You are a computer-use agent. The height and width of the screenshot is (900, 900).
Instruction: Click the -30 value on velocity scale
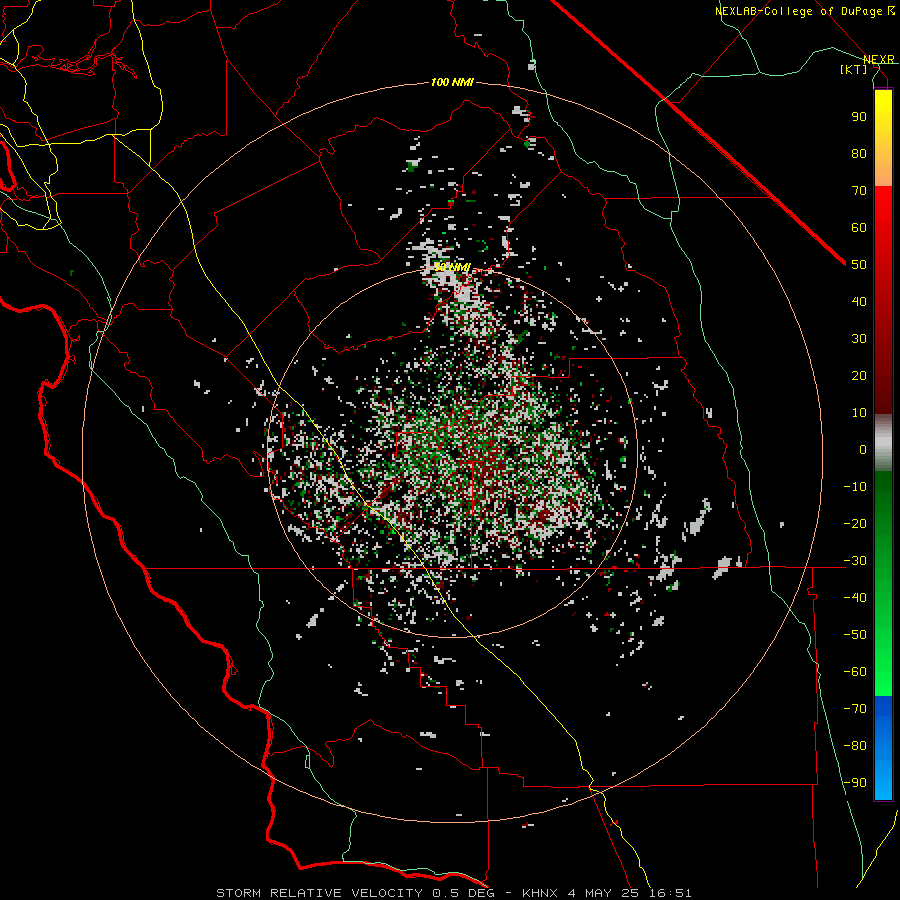[x=855, y=561]
